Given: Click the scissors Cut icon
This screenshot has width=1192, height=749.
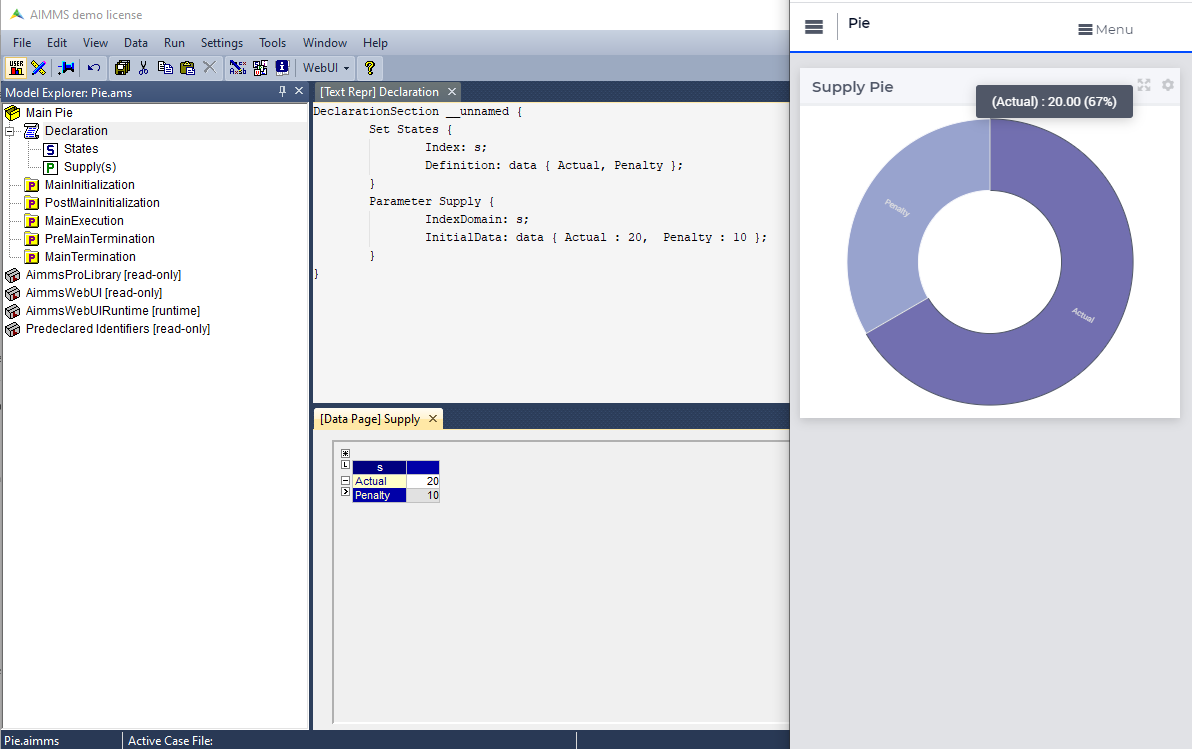Looking at the screenshot, I should [x=143, y=68].
